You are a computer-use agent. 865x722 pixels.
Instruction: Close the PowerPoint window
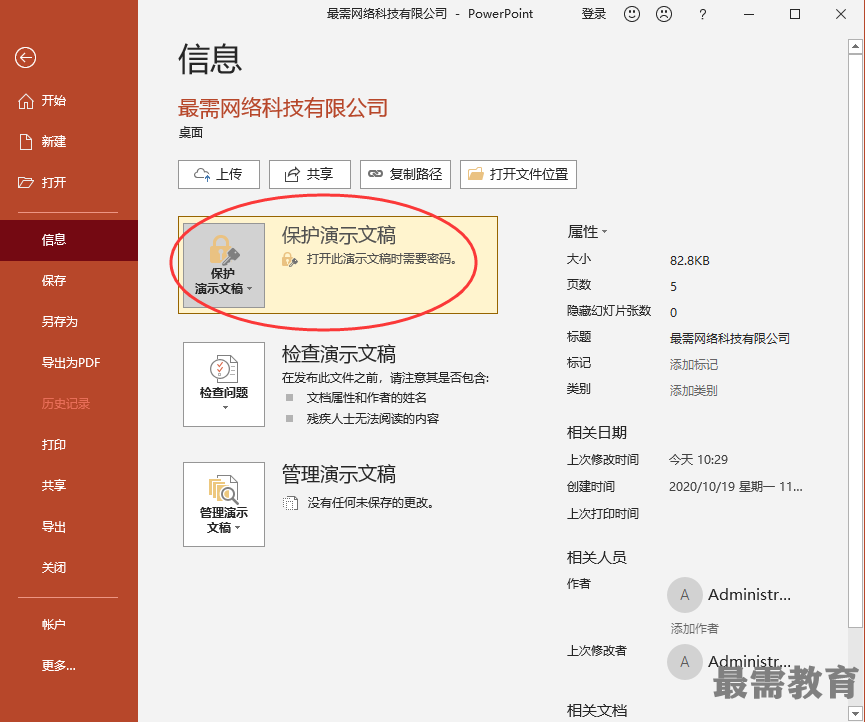[841, 14]
